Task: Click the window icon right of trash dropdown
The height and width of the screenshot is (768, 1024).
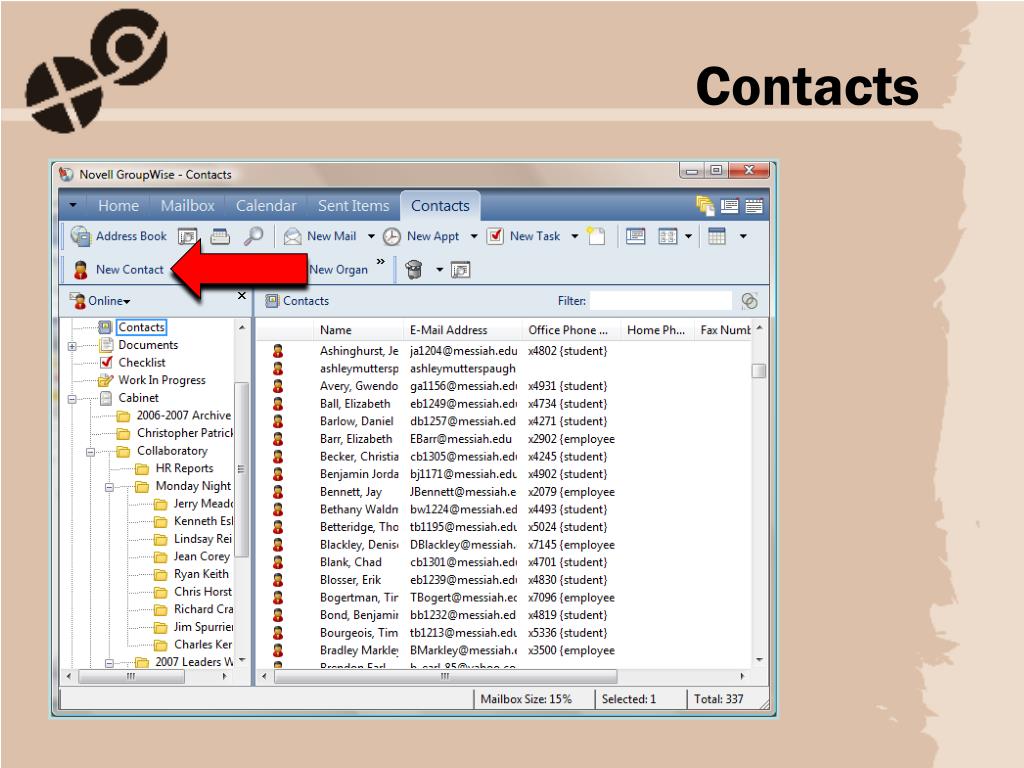Action: pyautogui.click(x=460, y=270)
